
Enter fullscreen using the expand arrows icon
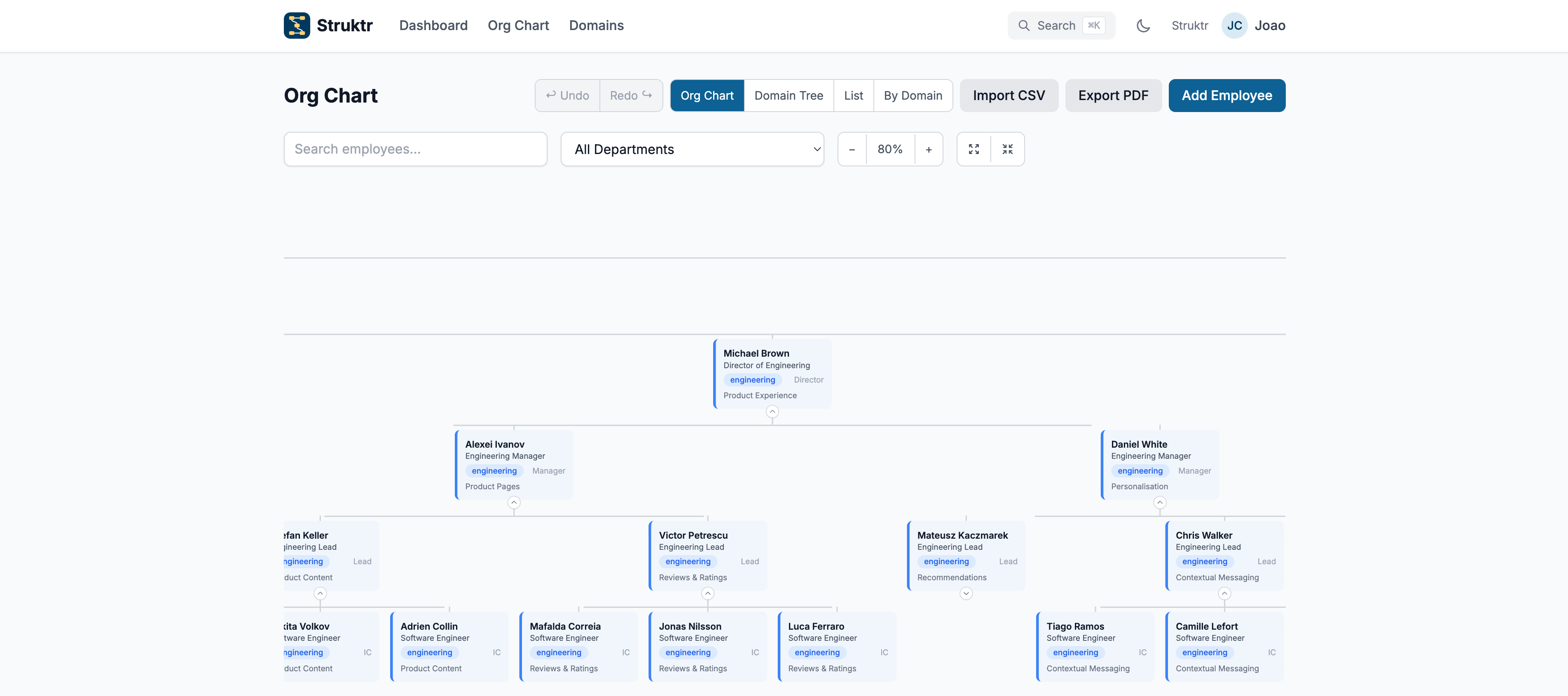click(973, 149)
